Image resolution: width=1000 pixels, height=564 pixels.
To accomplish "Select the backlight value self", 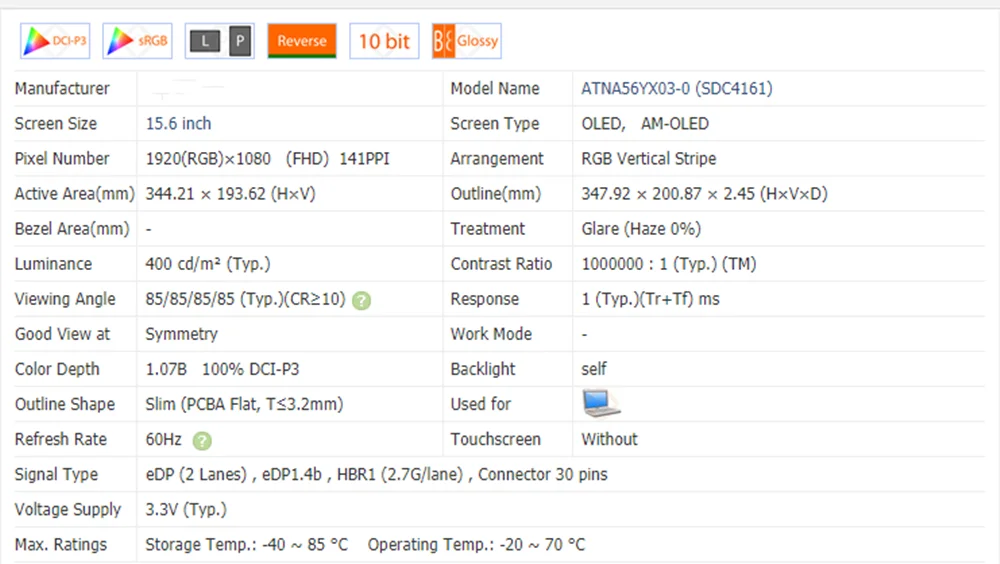I will click(x=594, y=369).
